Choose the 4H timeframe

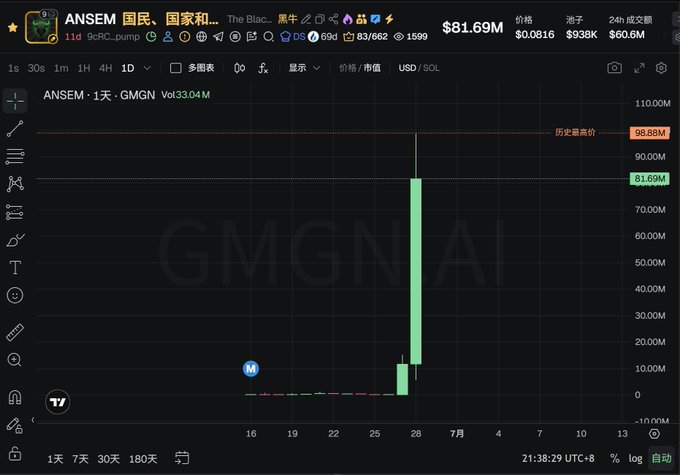point(105,68)
